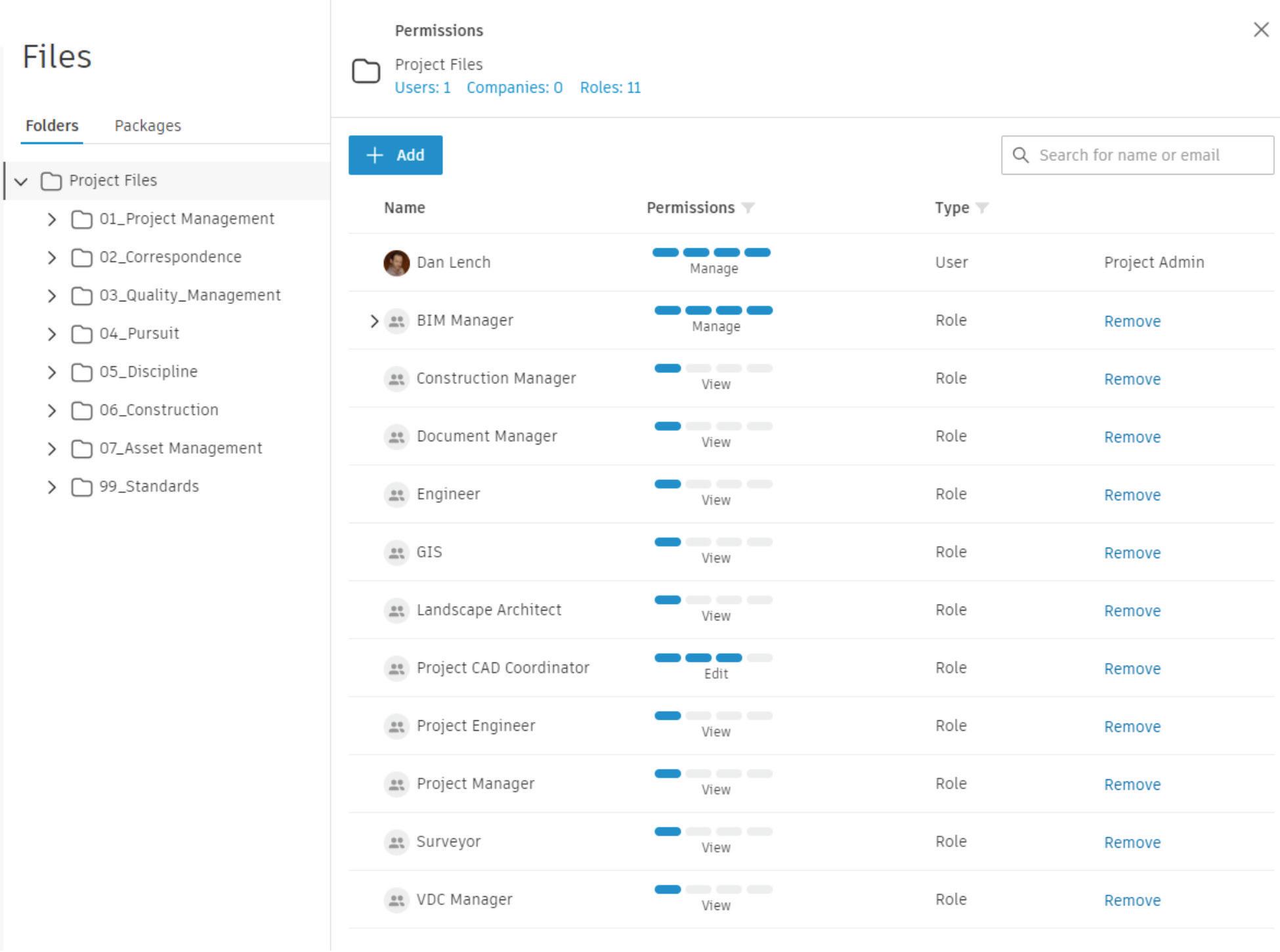Viewport: 1280px width, 952px height.
Task: Collapse the Project Files tree folder
Action: tap(21, 181)
